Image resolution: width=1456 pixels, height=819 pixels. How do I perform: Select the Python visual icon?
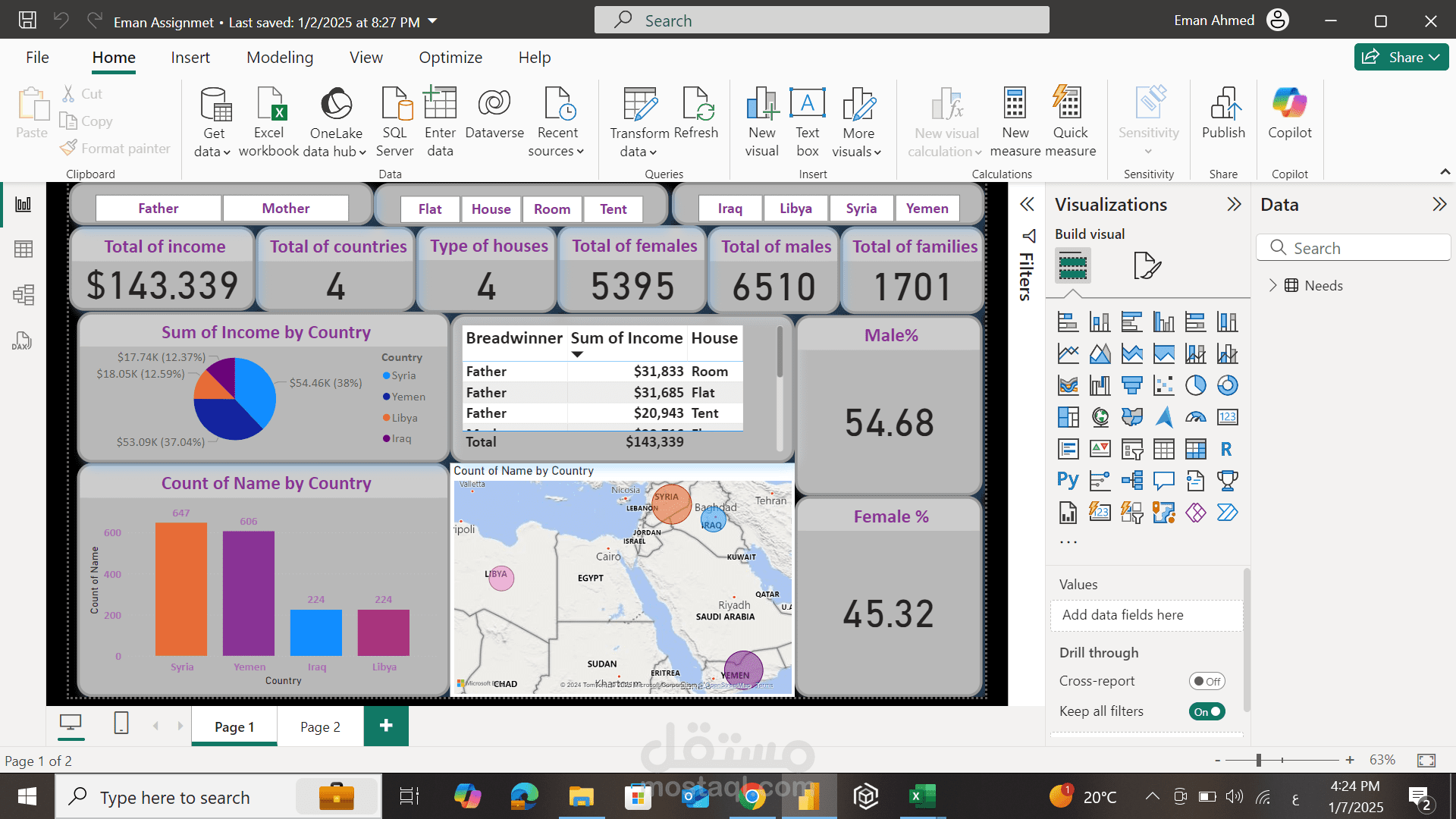(1068, 480)
